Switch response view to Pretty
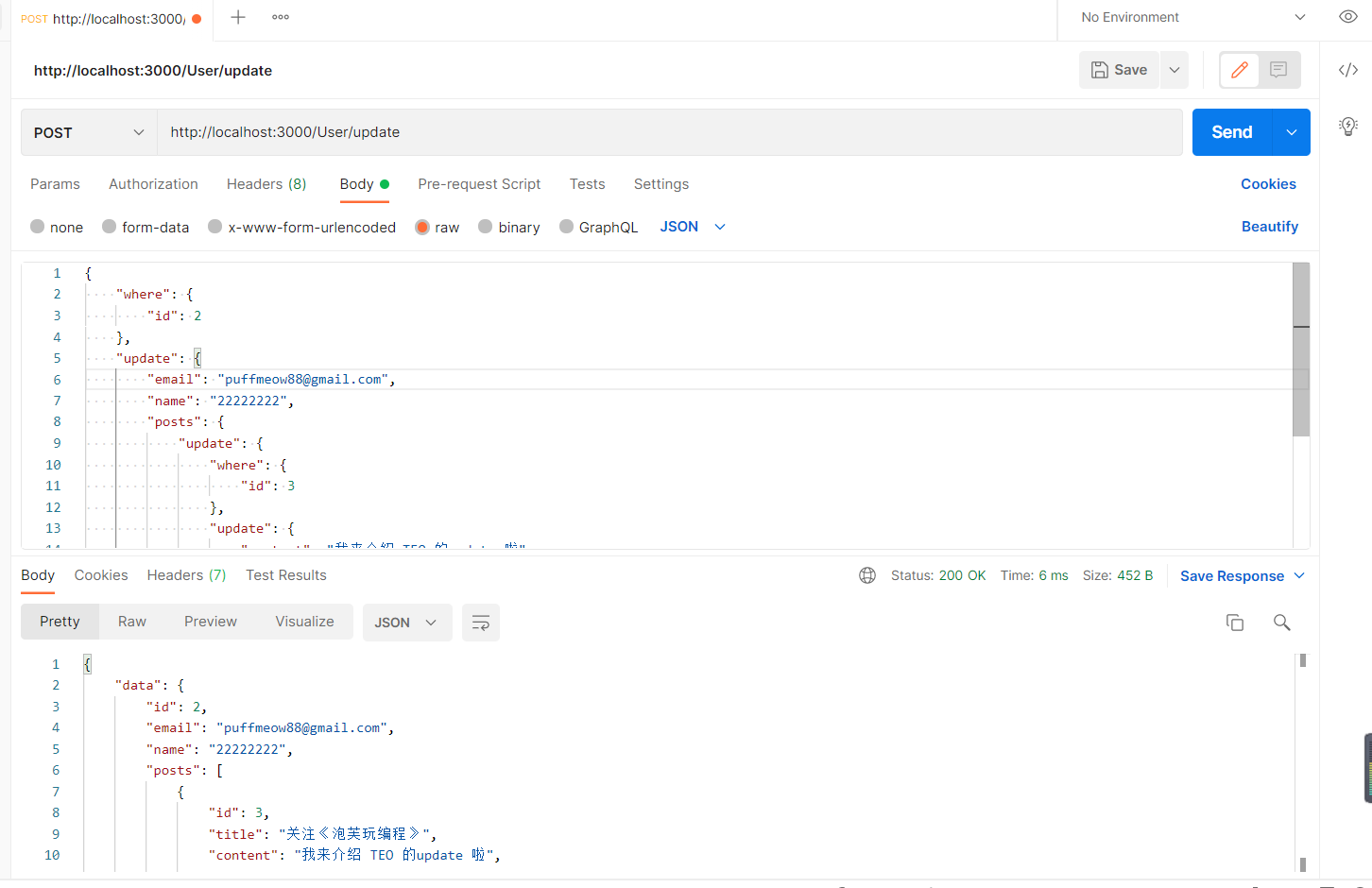The width and height of the screenshot is (1372, 888). pyautogui.click(x=60, y=622)
